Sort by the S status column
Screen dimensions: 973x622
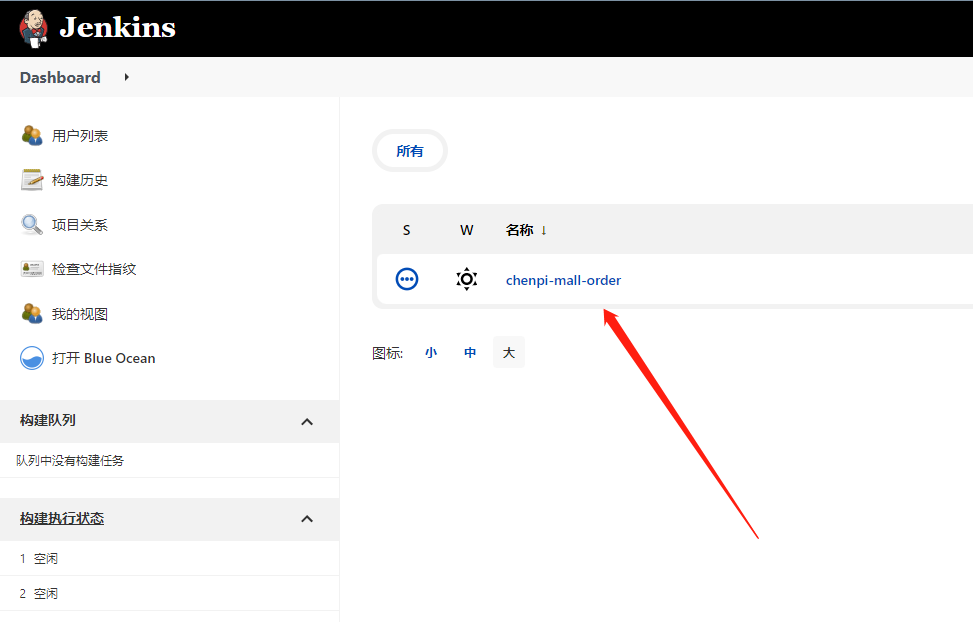406,230
